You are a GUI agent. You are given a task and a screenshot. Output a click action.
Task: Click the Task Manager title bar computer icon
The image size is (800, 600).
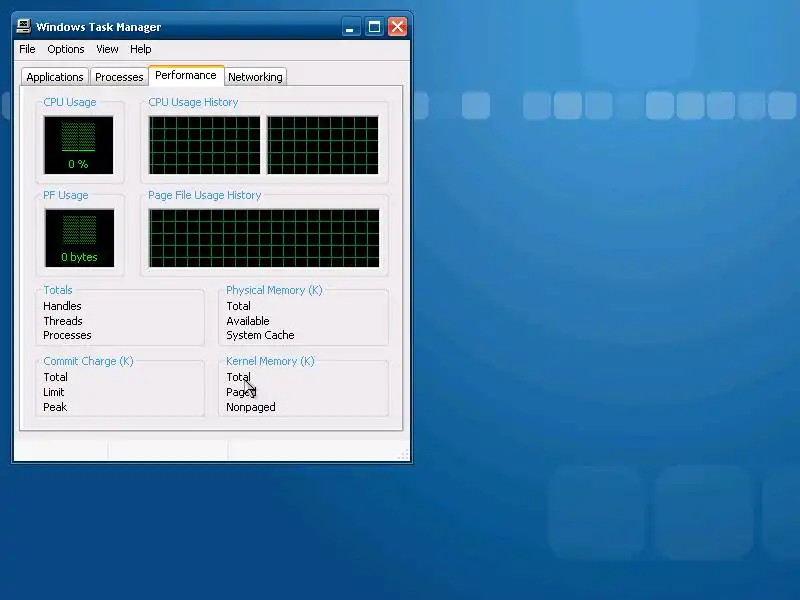(24, 26)
